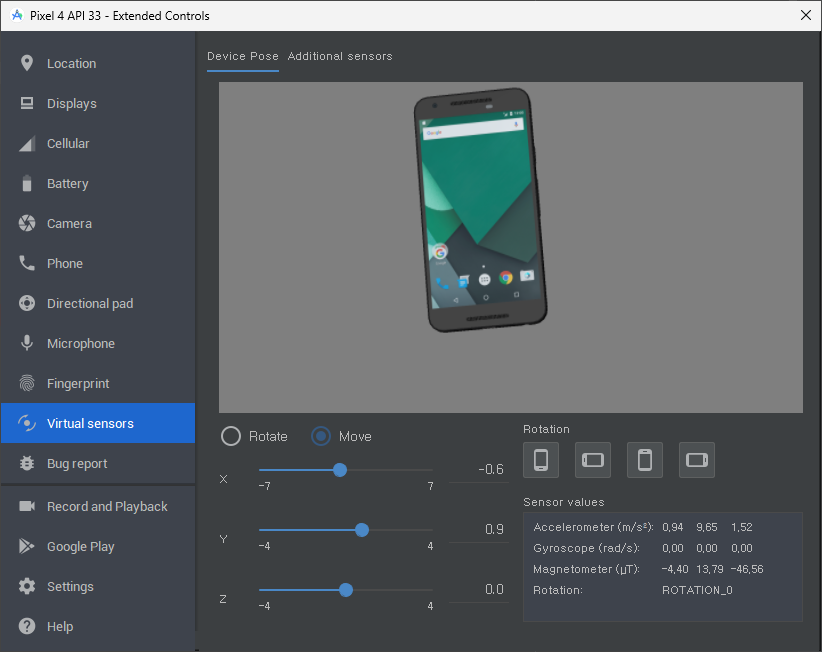Viewport: 822px width, 652px height.
Task: Open Record and Playback label
Action: pyautogui.click(x=107, y=507)
